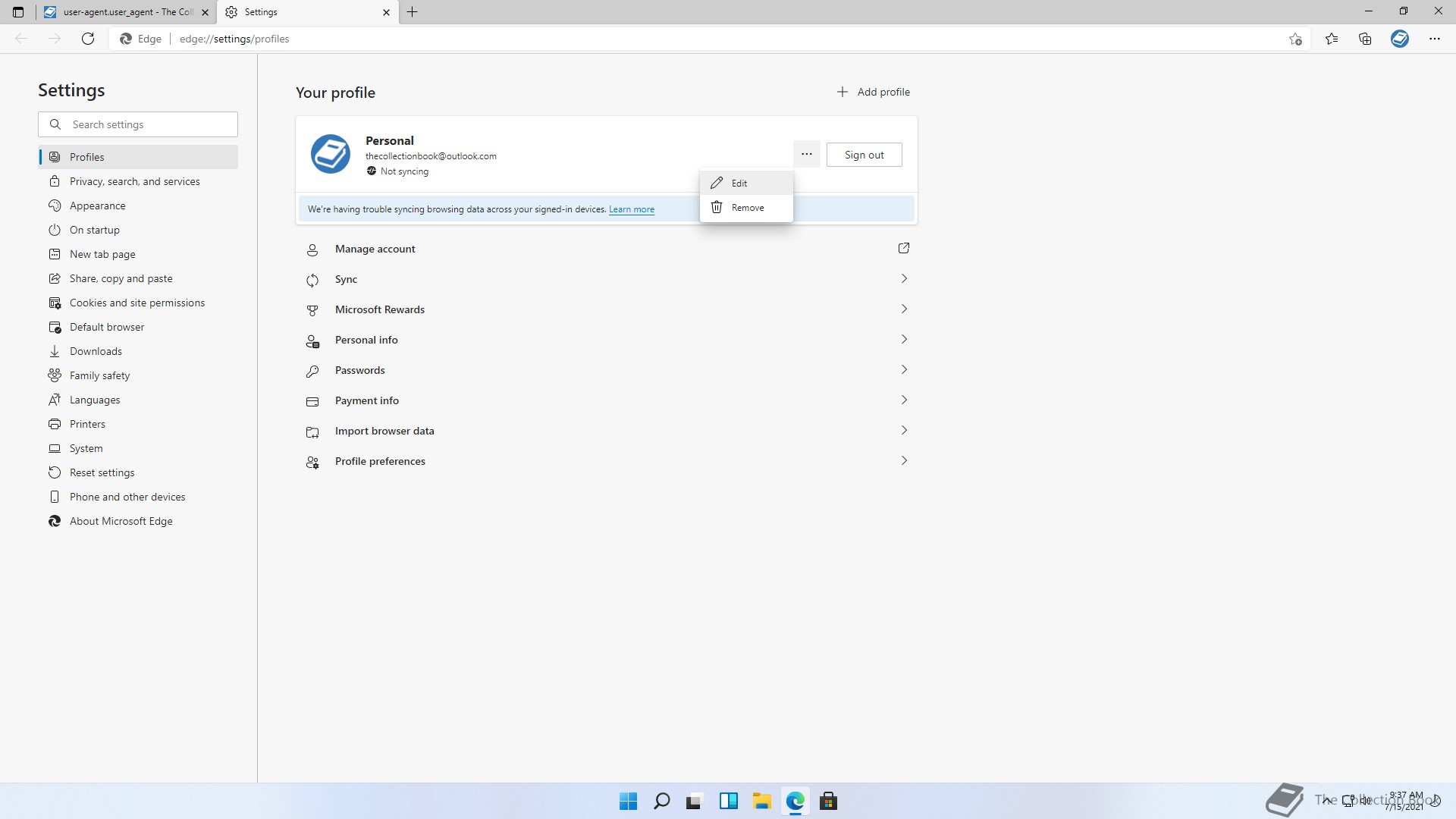Click the address bar URL
Image resolution: width=1456 pixels, height=819 pixels.
click(234, 39)
